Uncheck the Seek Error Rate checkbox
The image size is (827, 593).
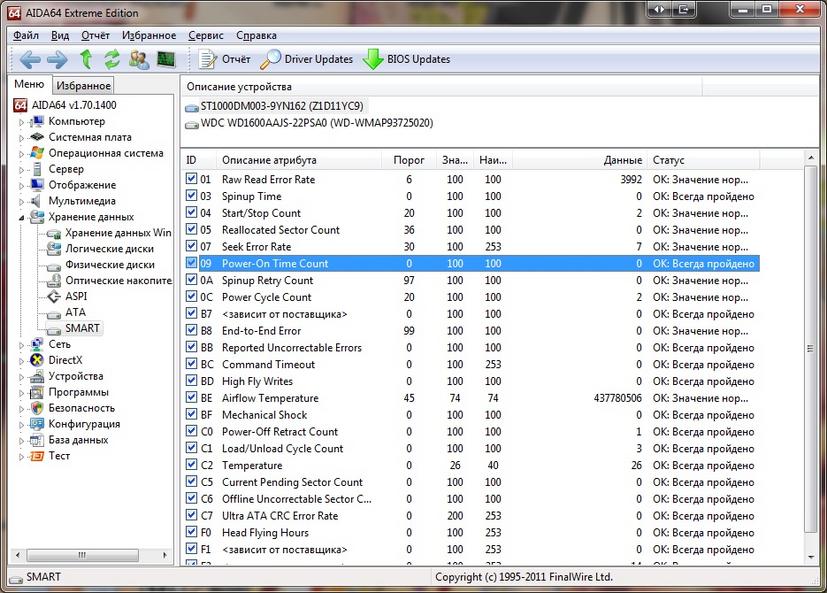point(191,246)
